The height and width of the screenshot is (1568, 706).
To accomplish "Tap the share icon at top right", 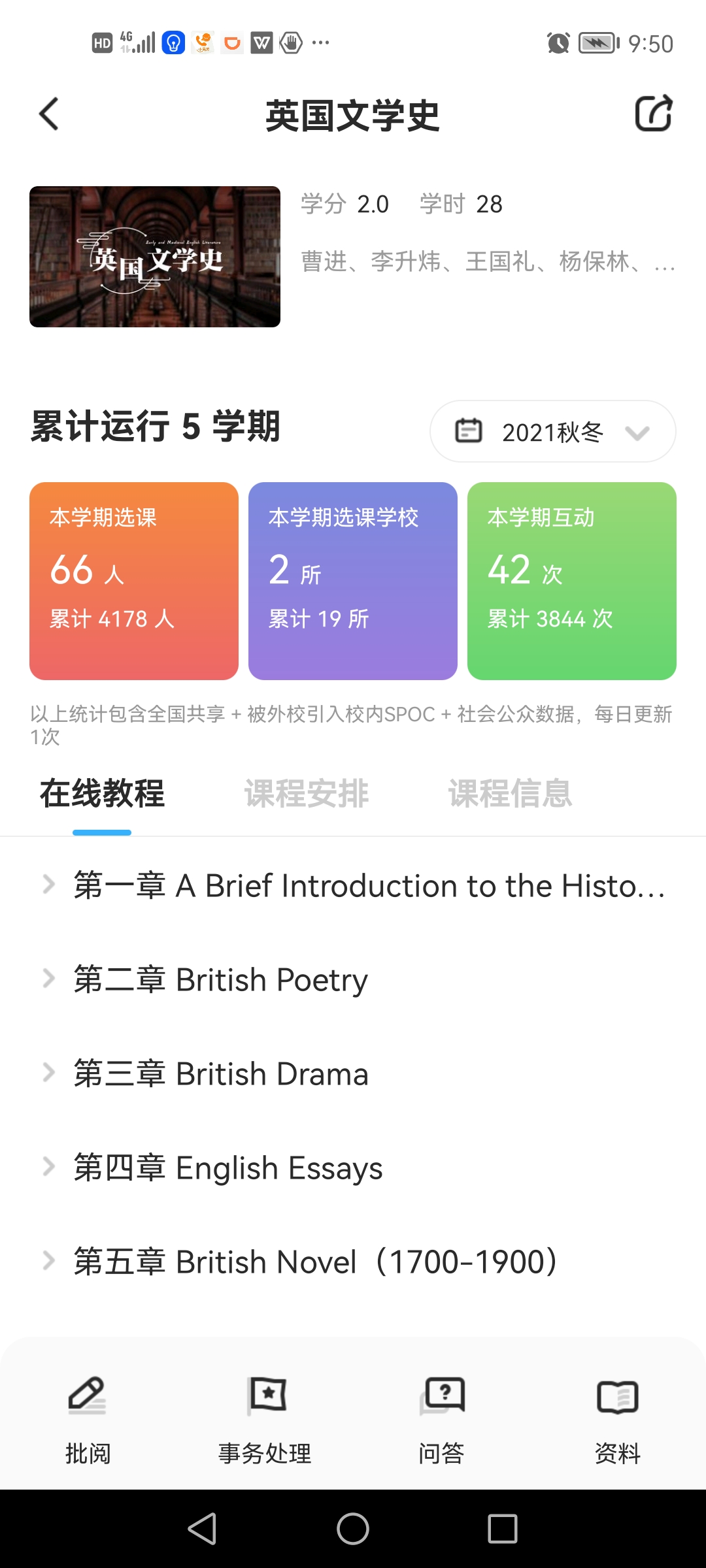I will tap(654, 114).
